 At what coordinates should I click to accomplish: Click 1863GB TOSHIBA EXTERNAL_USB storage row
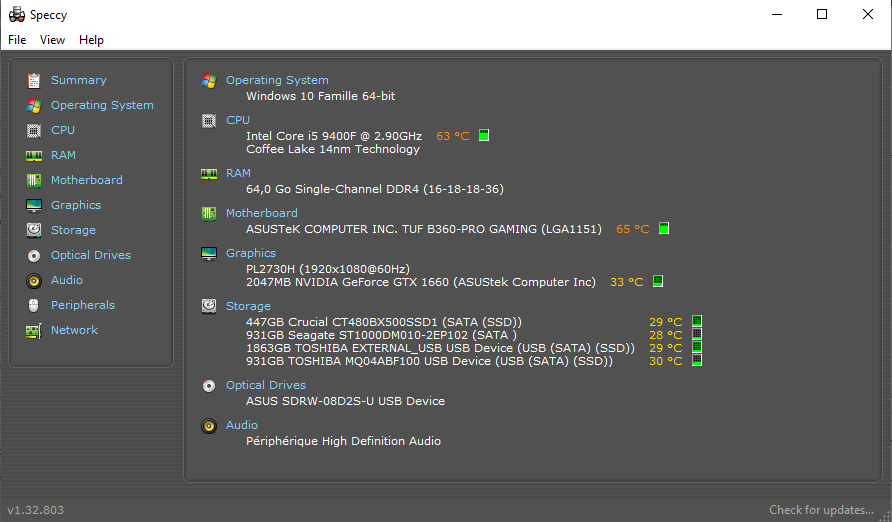tap(440, 348)
